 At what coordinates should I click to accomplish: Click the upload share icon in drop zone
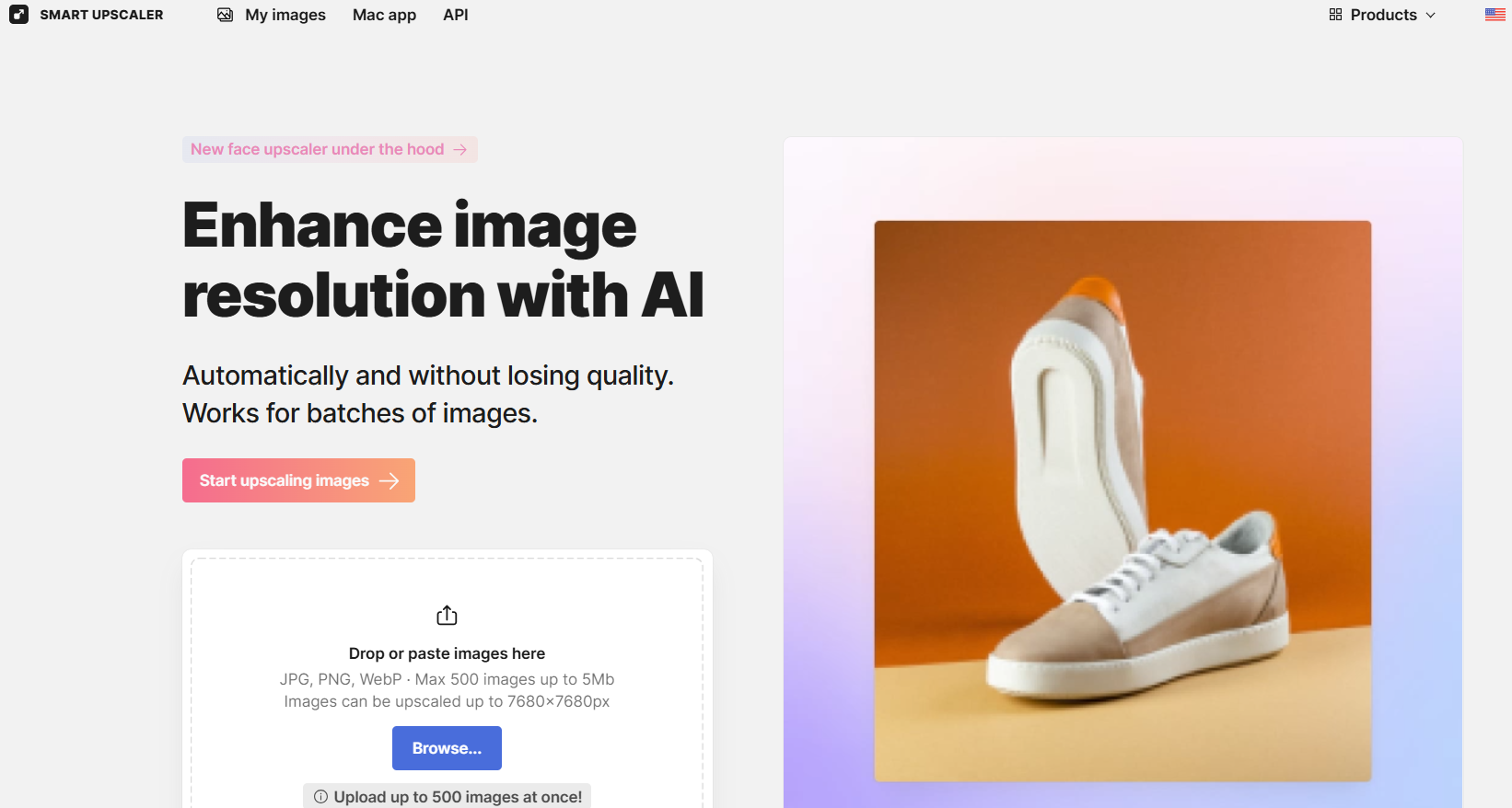(447, 615)
